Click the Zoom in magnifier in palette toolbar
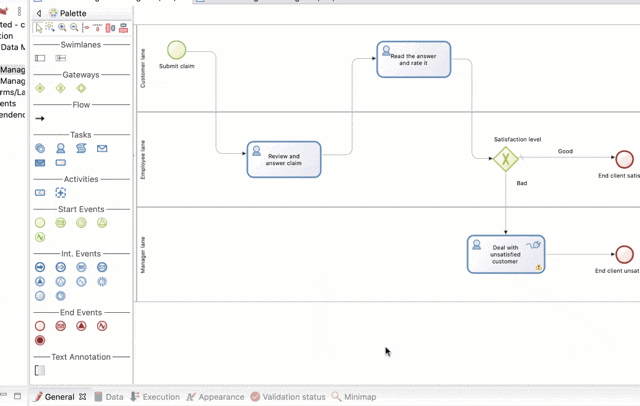640x406 pixels. tap(62, 28)
